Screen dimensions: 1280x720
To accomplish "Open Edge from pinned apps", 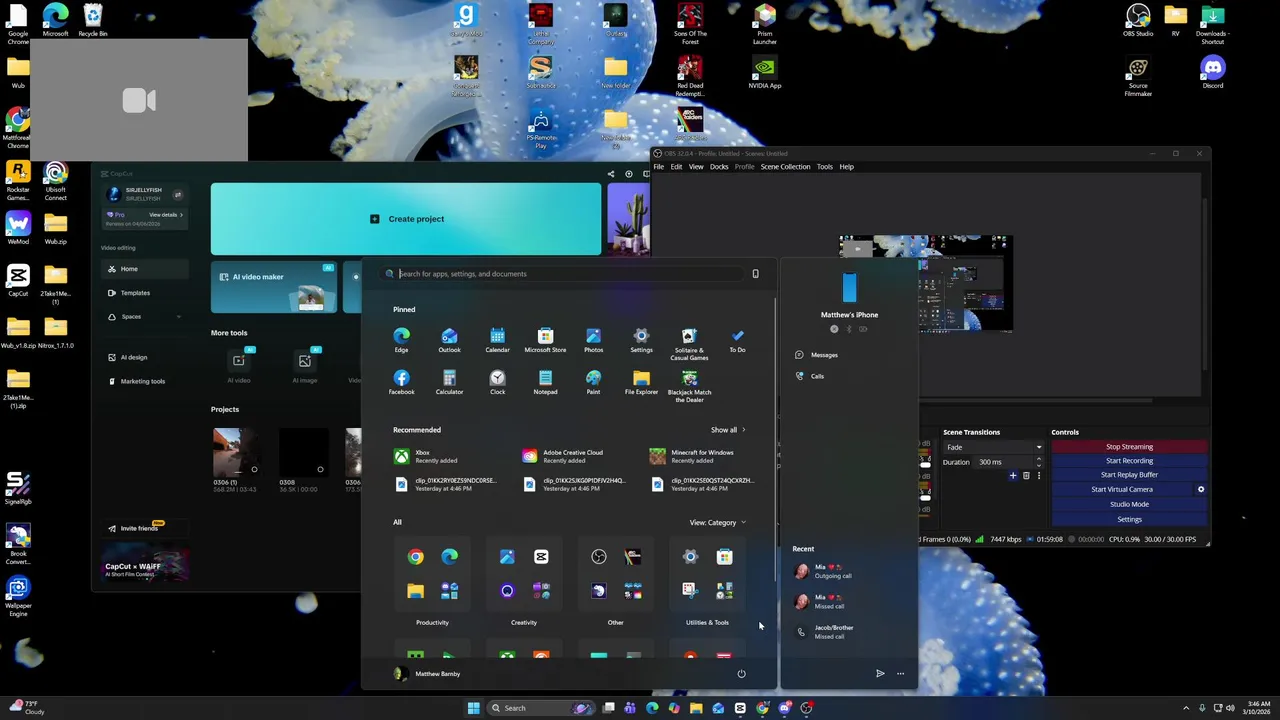I will [x=401, y=340].
